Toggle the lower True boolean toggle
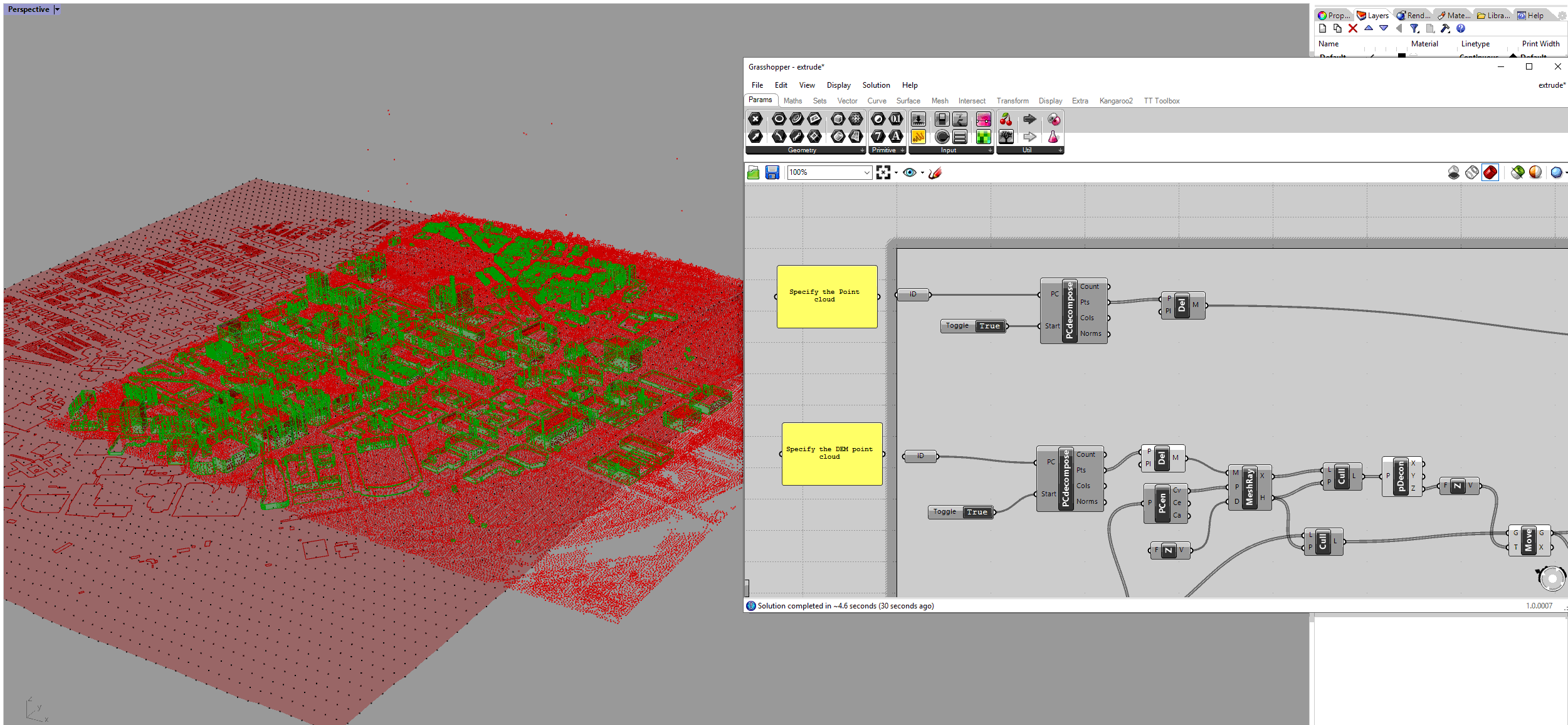This screenshot has width=1568, height=725. [x=977, y=512]
